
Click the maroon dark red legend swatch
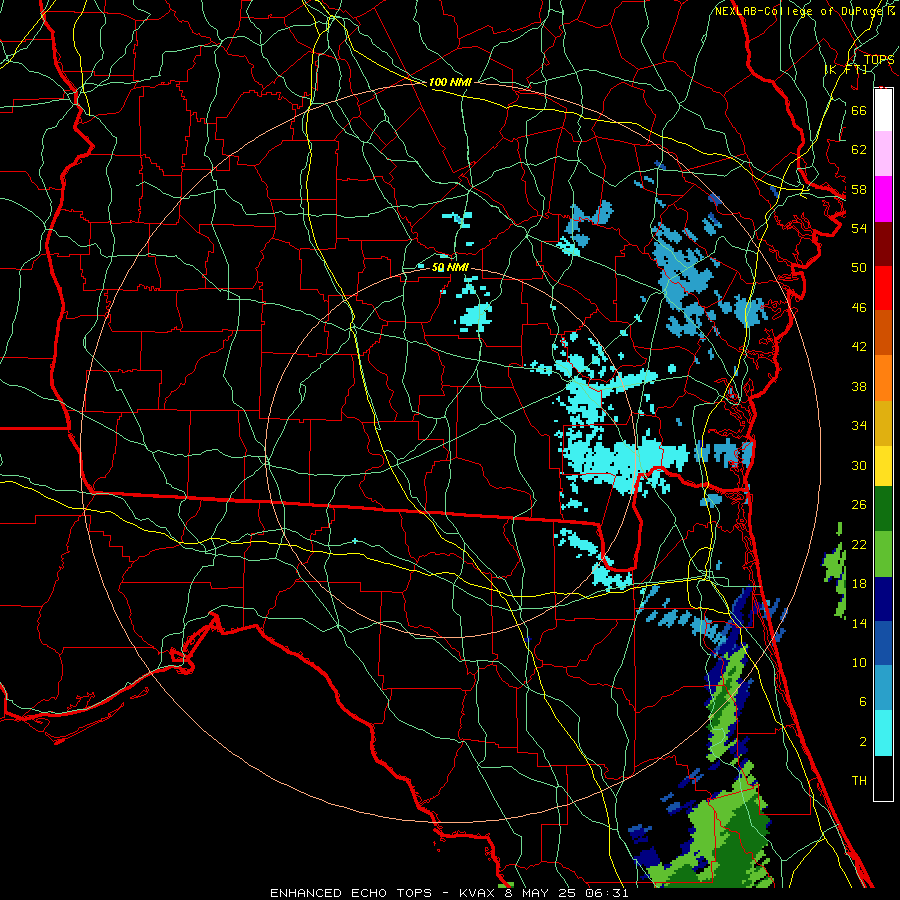[883, 244]
